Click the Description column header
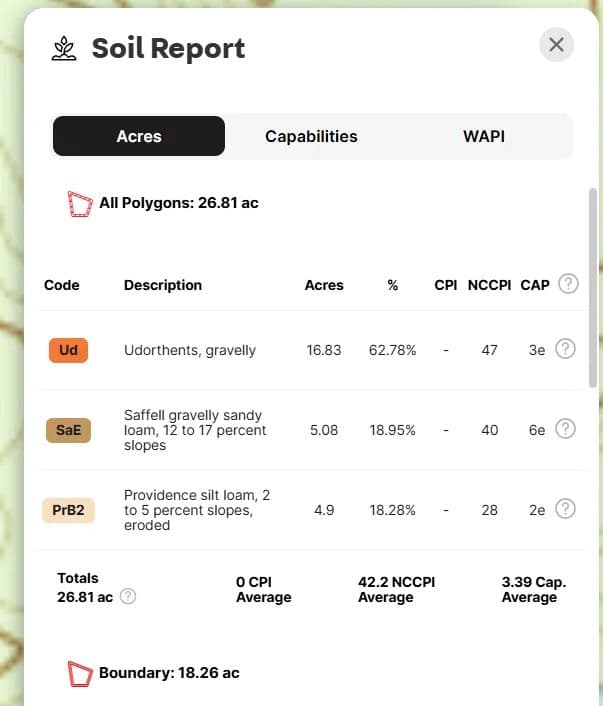Viewport: 603px width, 706px height. [163, 285]
